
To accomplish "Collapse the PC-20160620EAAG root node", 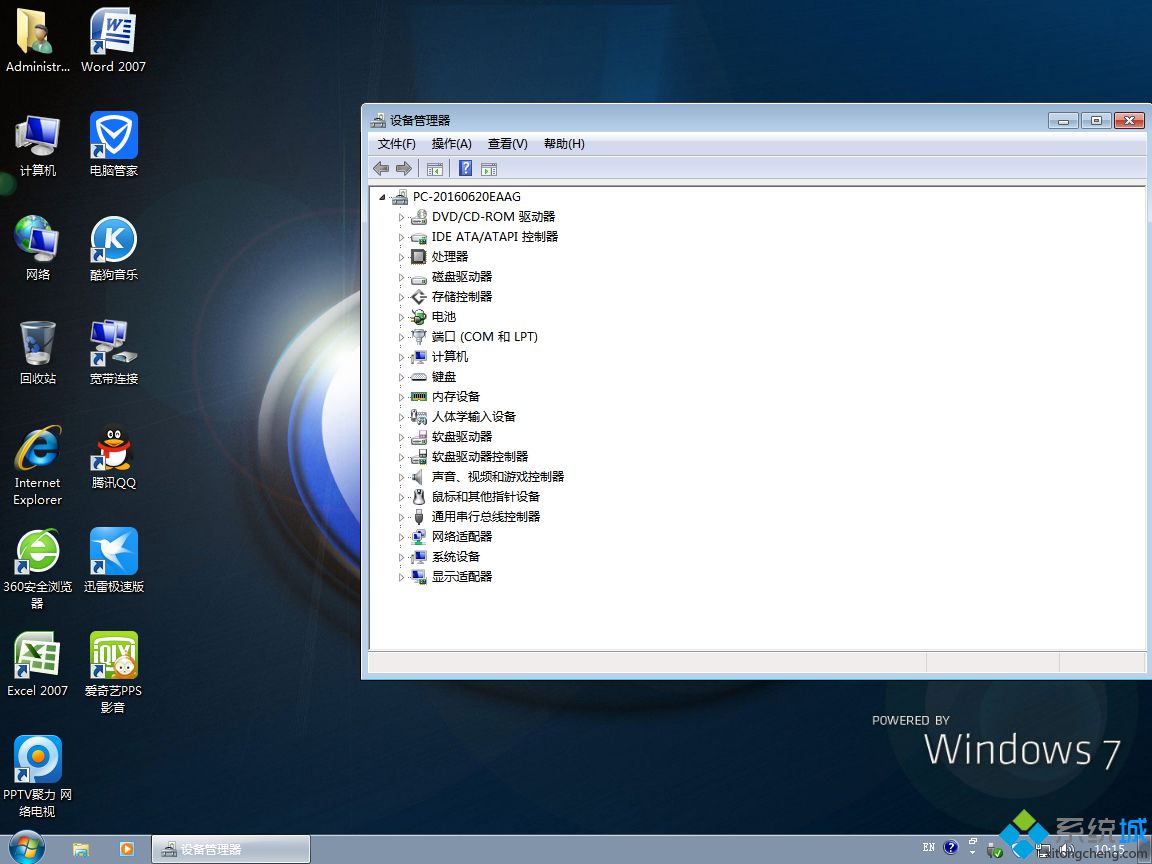I will point(382,197).
